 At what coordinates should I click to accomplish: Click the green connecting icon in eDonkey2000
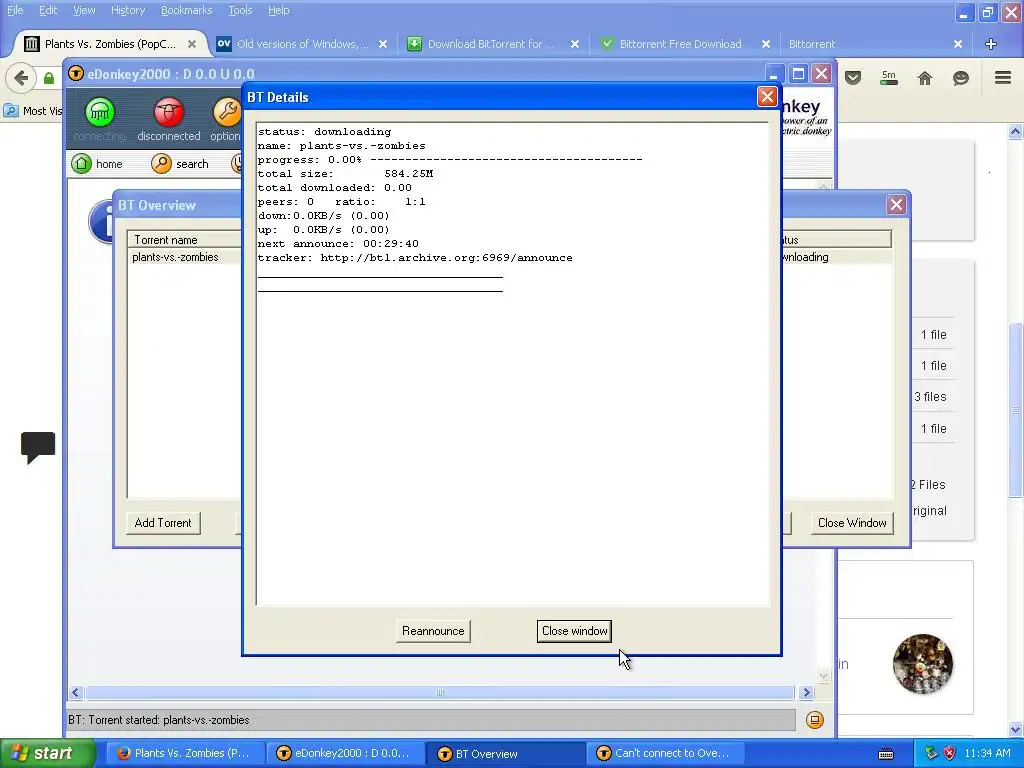[x=100, y=112]
